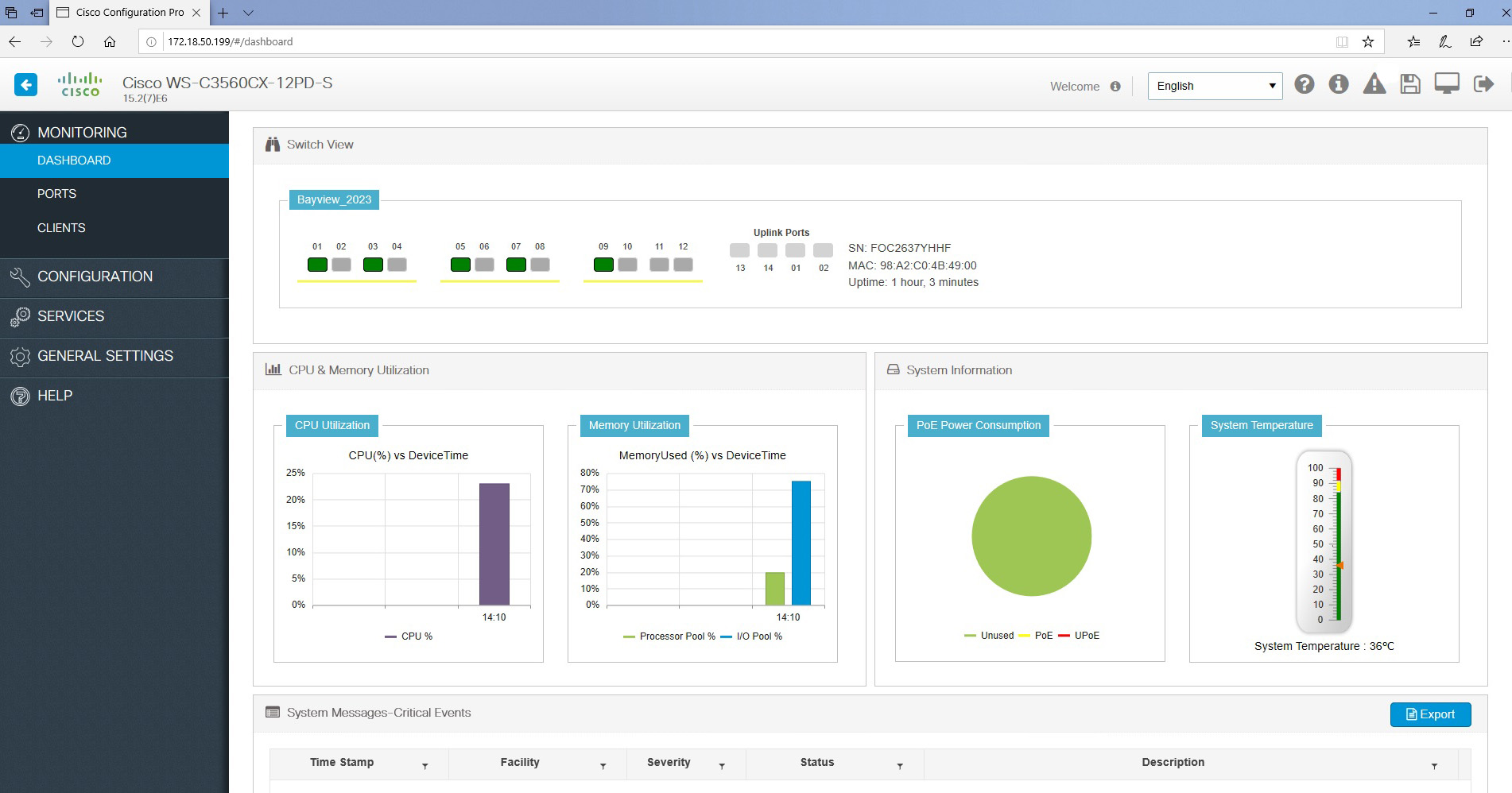
Task: Toggle PoE legend entry
Action: (1036, 636)
